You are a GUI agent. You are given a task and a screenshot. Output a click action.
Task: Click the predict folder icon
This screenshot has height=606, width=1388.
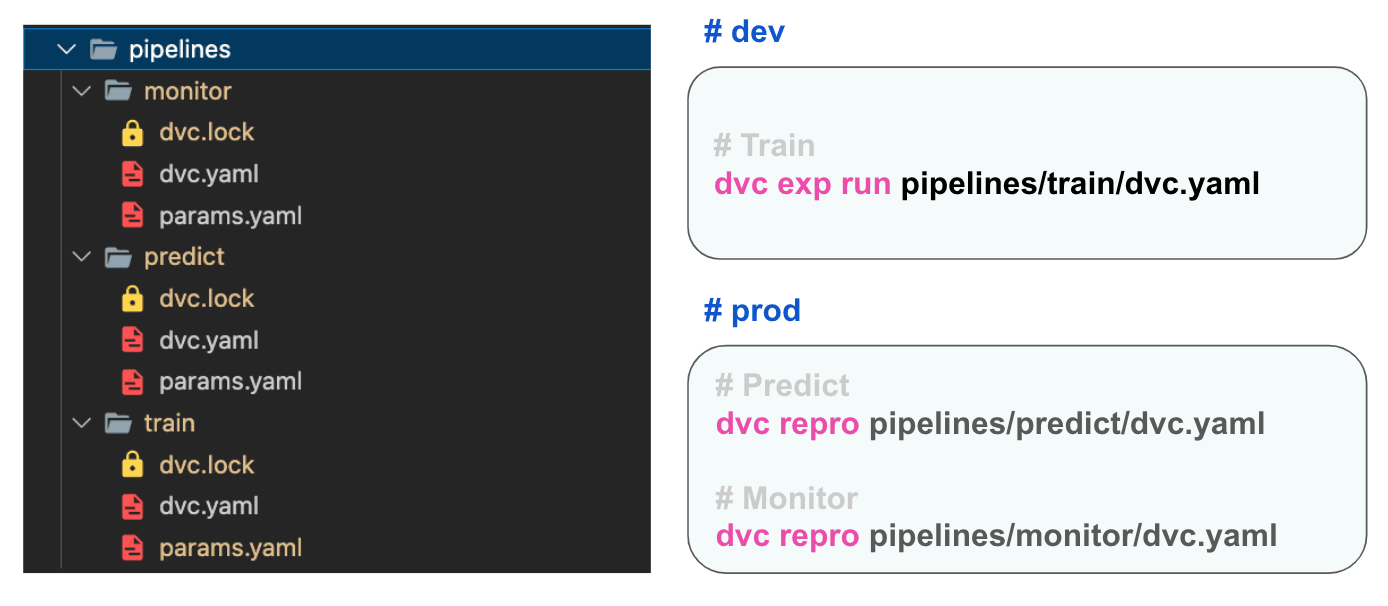(x=118, y=257)
